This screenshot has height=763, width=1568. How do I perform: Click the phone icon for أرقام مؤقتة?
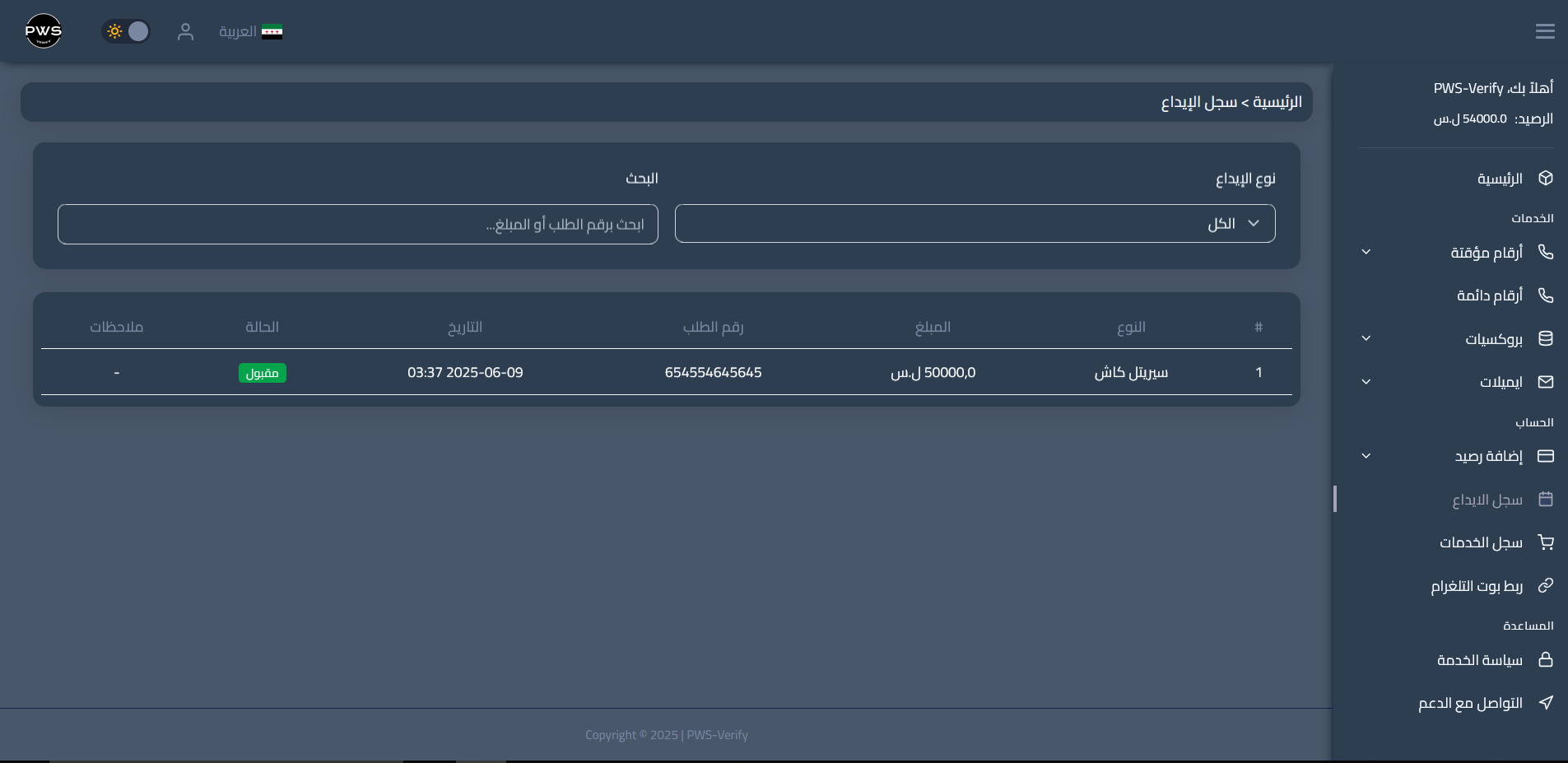coord(1547,252)
